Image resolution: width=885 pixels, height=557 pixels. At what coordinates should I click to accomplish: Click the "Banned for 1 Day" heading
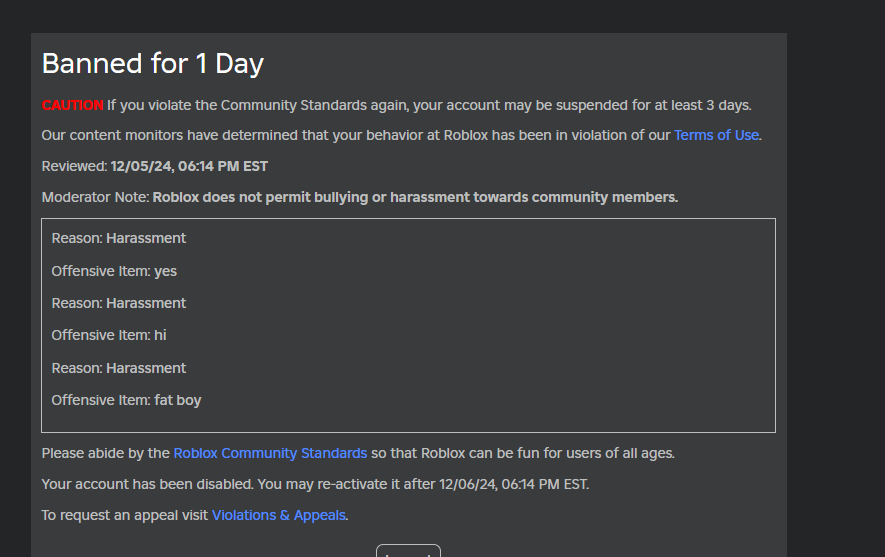pyautogui.click(x=152, y=64)
